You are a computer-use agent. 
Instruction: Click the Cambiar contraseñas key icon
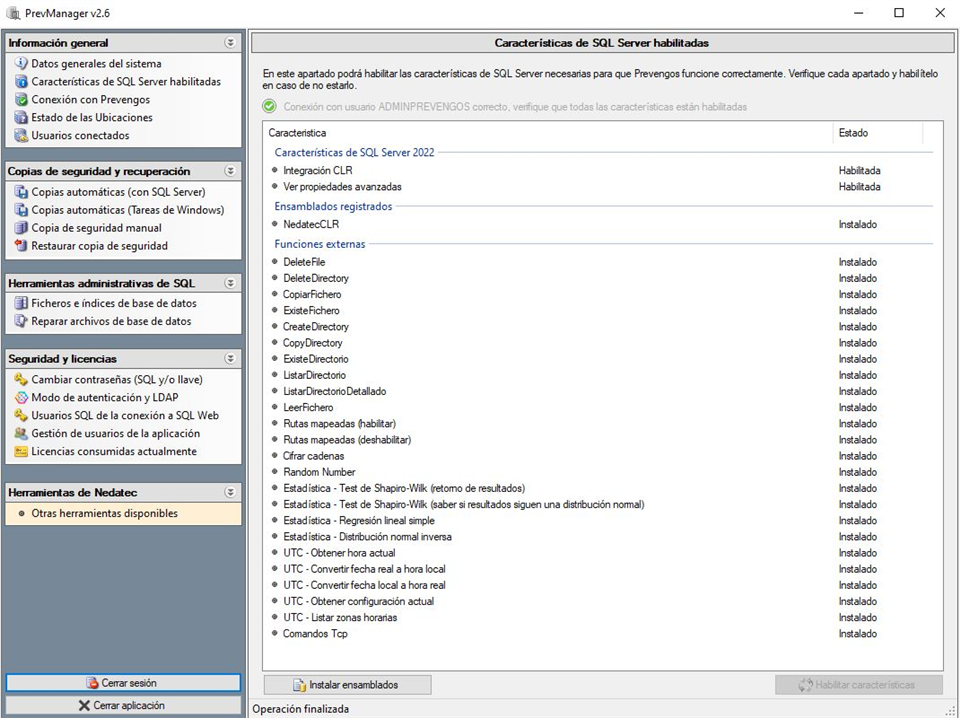pos(21,380)
